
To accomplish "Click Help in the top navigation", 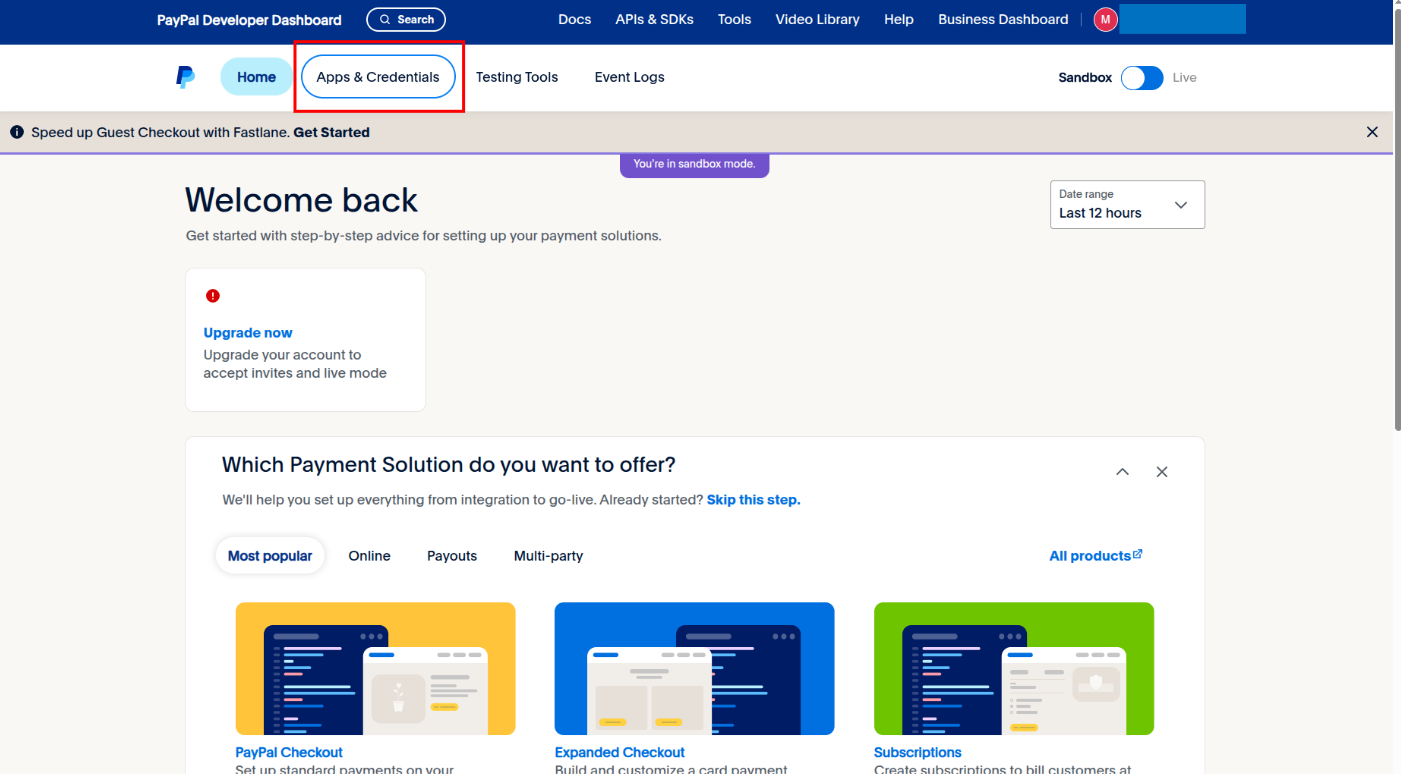I will coord(899,19).
